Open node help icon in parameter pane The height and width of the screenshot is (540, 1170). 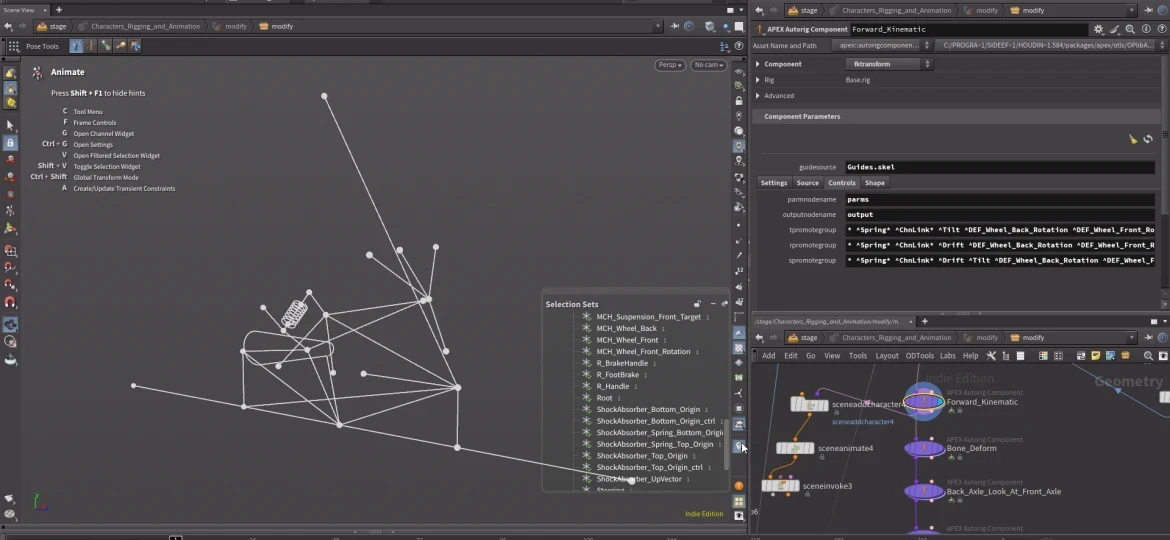(1161, 29)
